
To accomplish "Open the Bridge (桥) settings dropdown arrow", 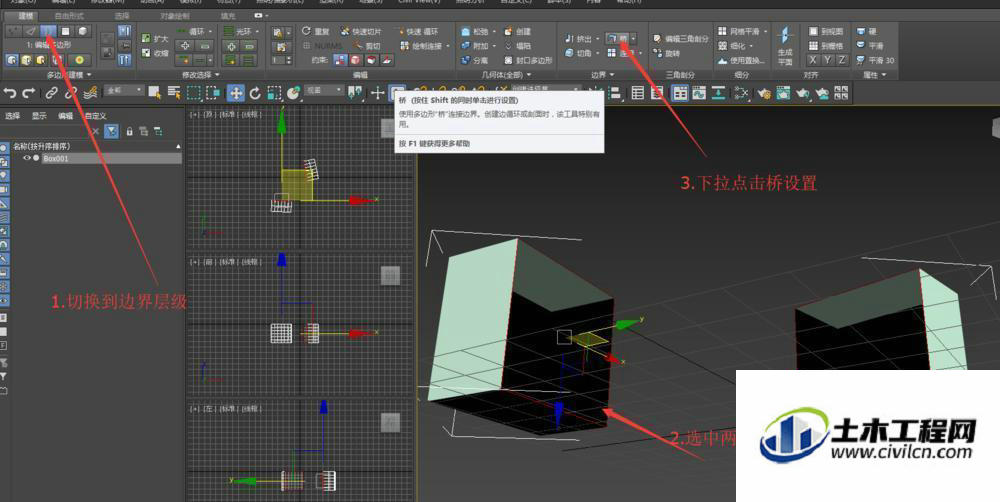I will click(x=633, y=38).
